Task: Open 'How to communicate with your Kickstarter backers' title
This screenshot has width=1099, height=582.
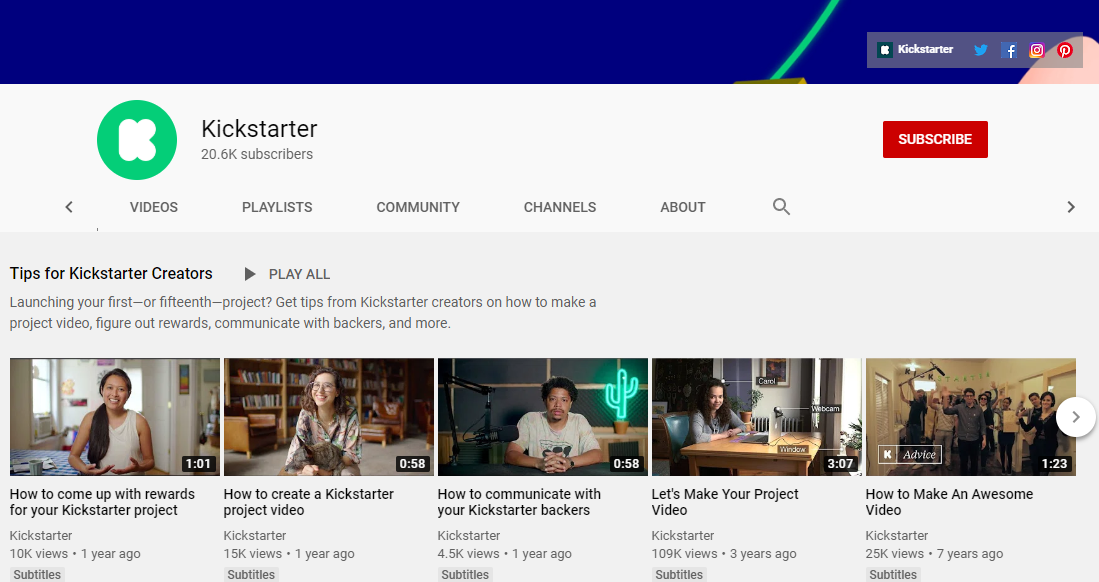Action: (x=519, y=502)
